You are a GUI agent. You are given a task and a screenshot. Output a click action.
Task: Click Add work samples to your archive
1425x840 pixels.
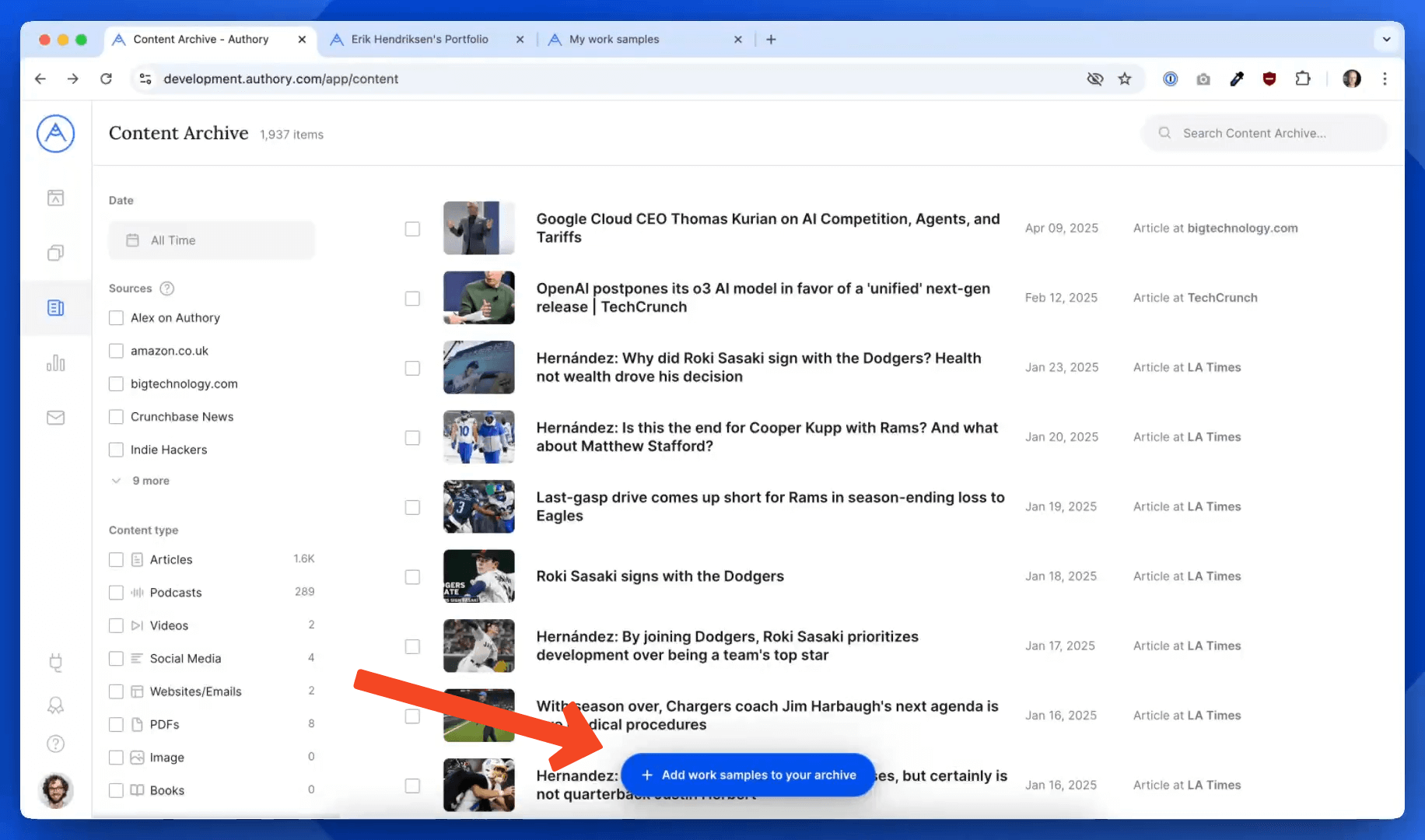pyautogui.click(x=748, y=775)
